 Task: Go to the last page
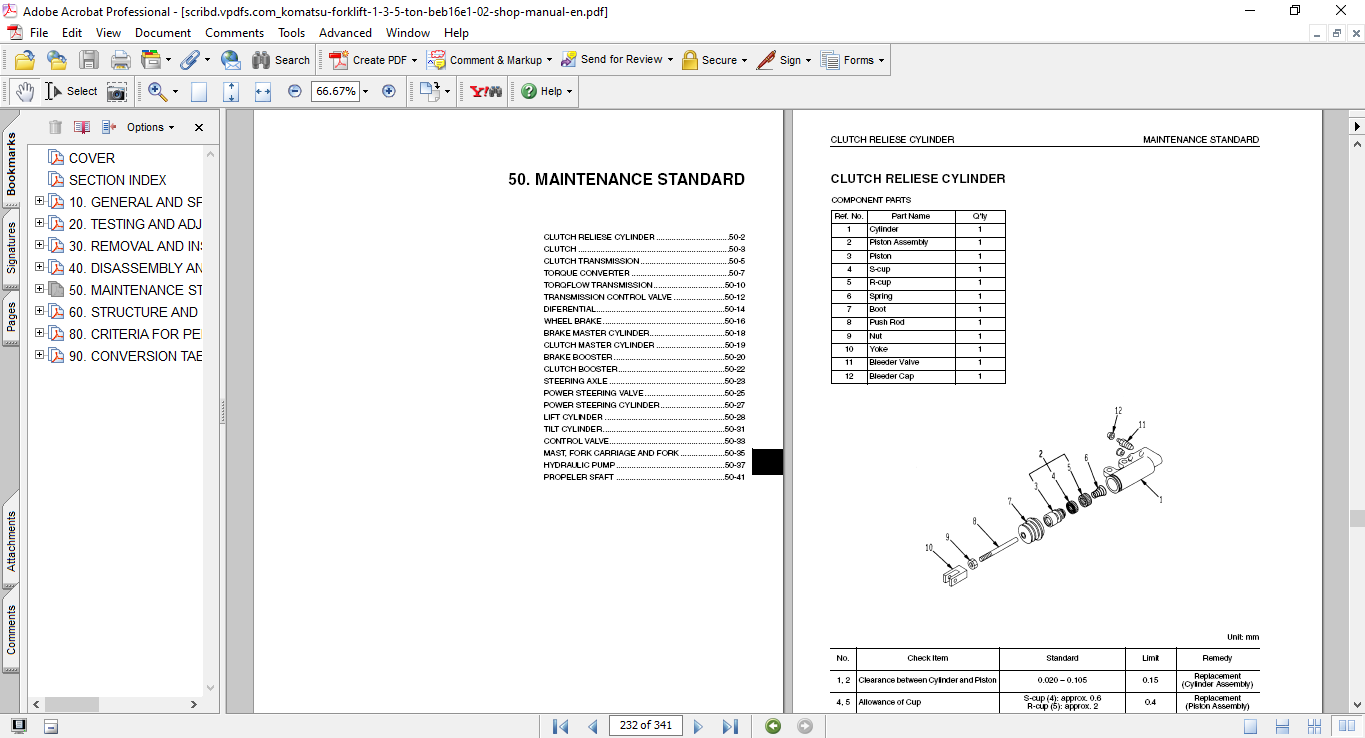coord(730,726)
